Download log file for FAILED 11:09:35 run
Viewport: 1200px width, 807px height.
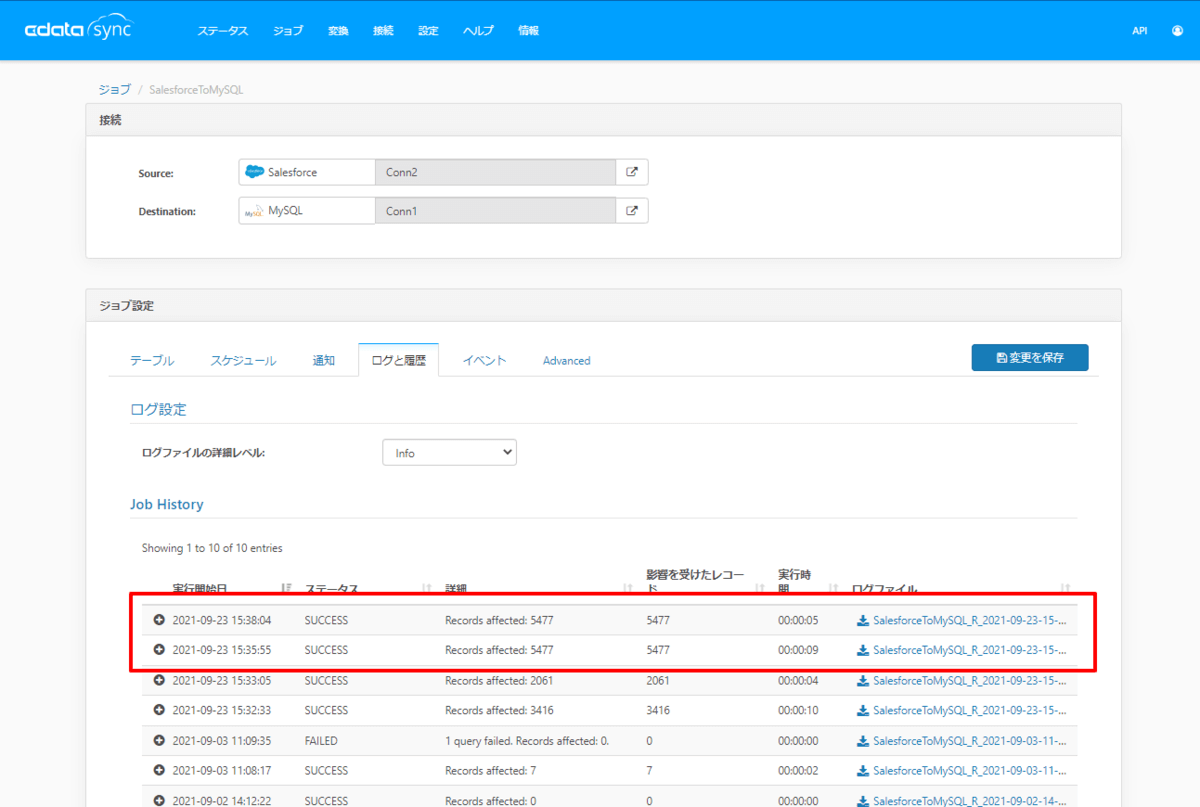pyautogui.click(x=964, y=741)
